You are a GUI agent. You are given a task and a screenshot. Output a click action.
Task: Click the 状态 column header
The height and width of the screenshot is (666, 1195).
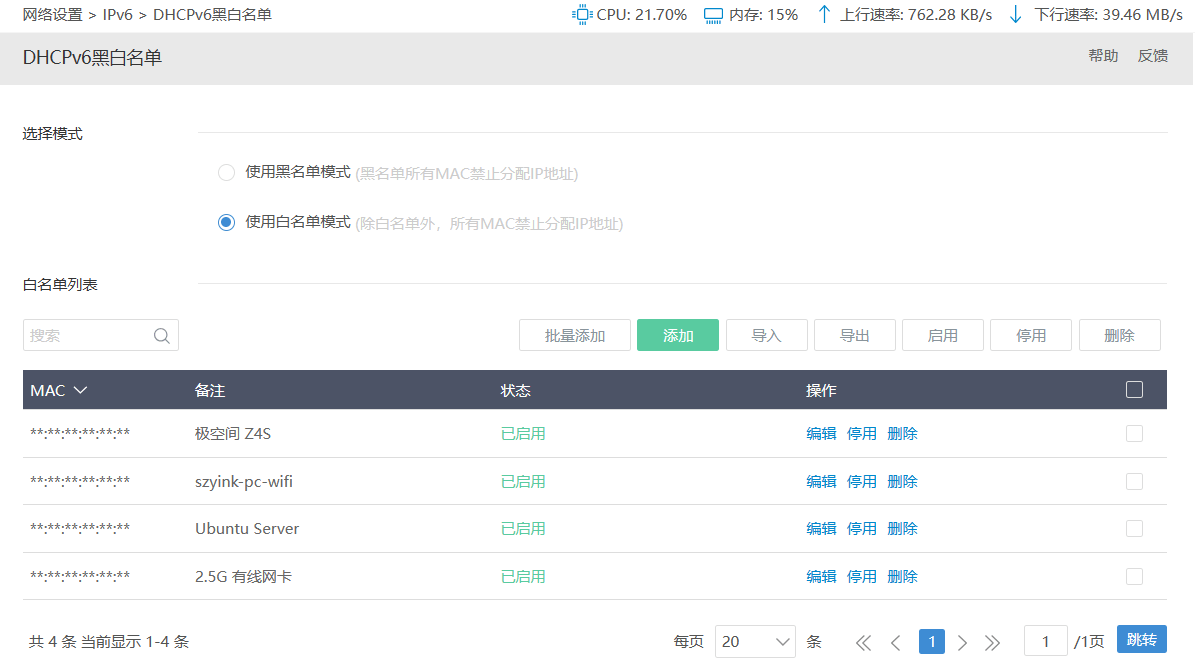click(515, 390)
